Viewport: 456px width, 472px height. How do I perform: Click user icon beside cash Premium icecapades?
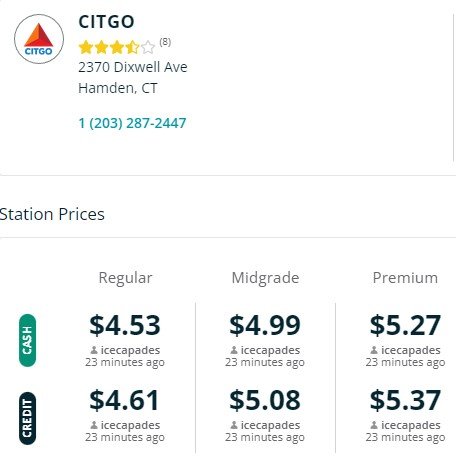click(x=374, y=350)
